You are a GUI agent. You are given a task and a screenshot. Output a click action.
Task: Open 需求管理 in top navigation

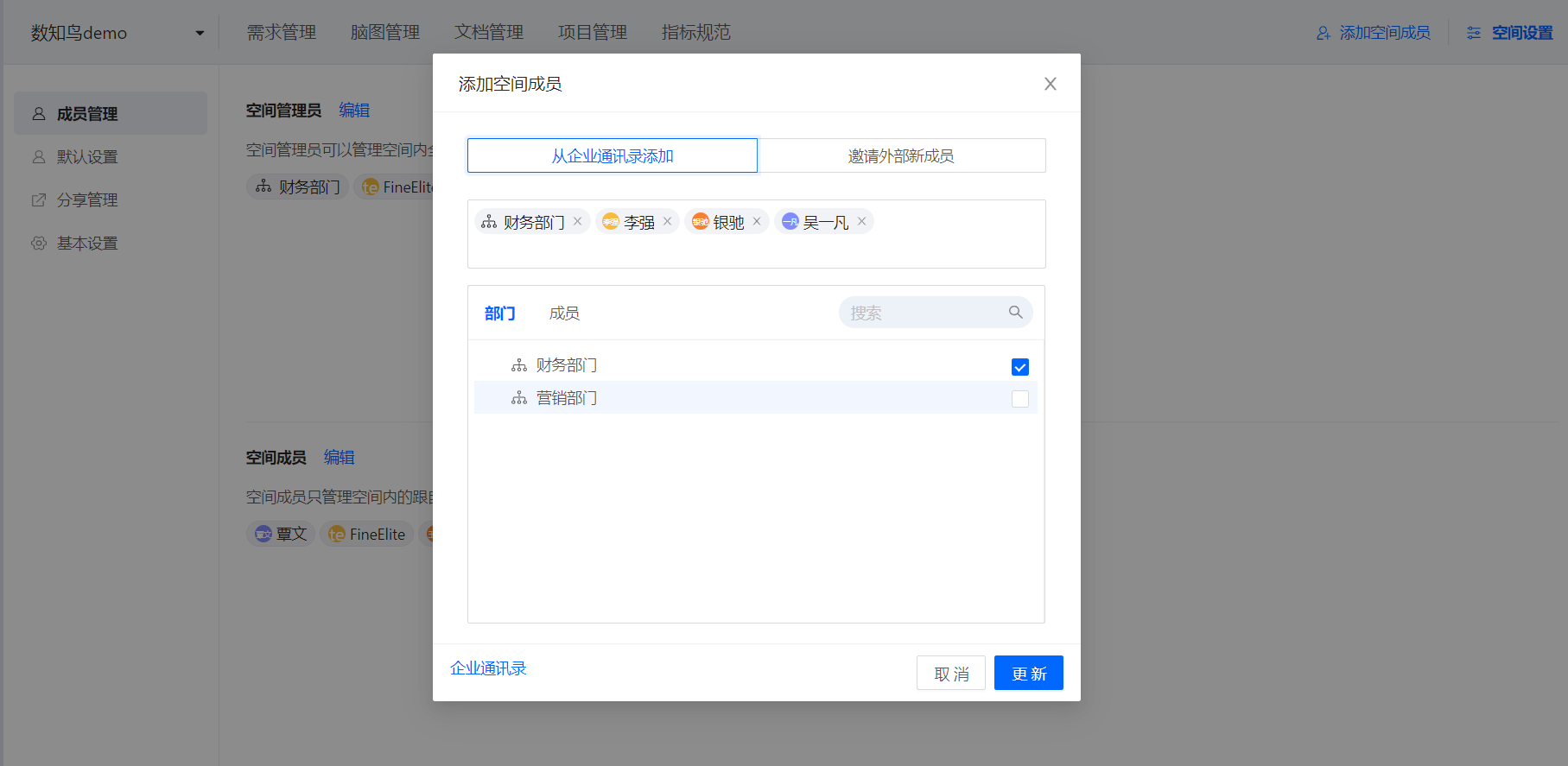[282, 33]
